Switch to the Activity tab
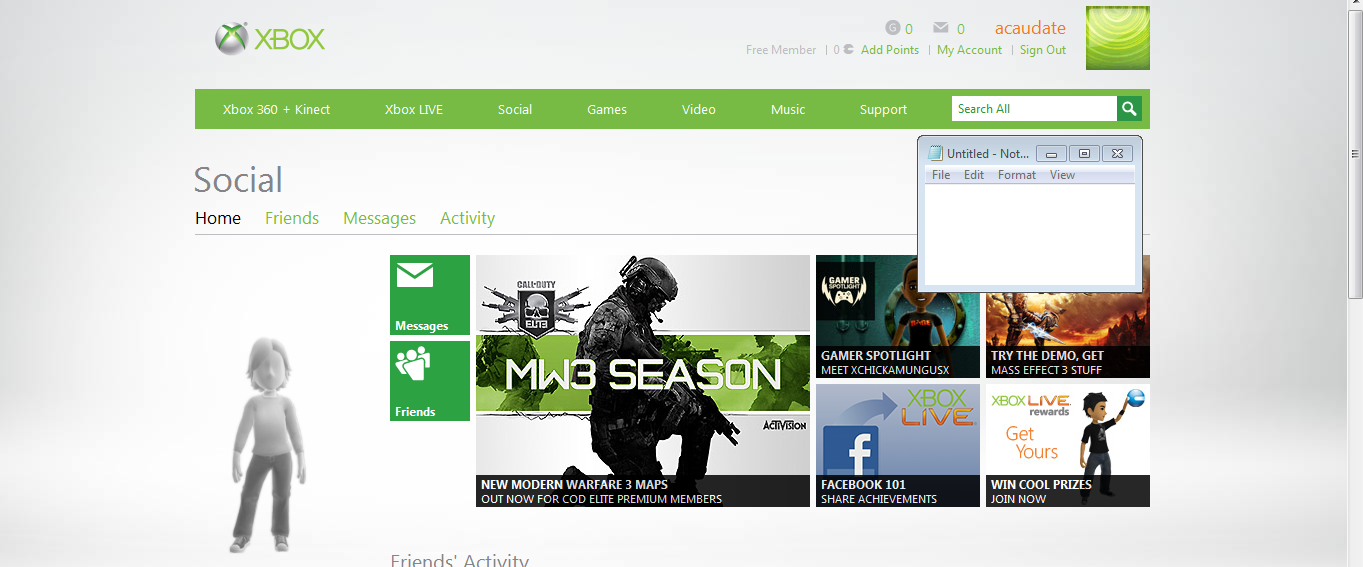1363x567 pixels. (467, 218)
